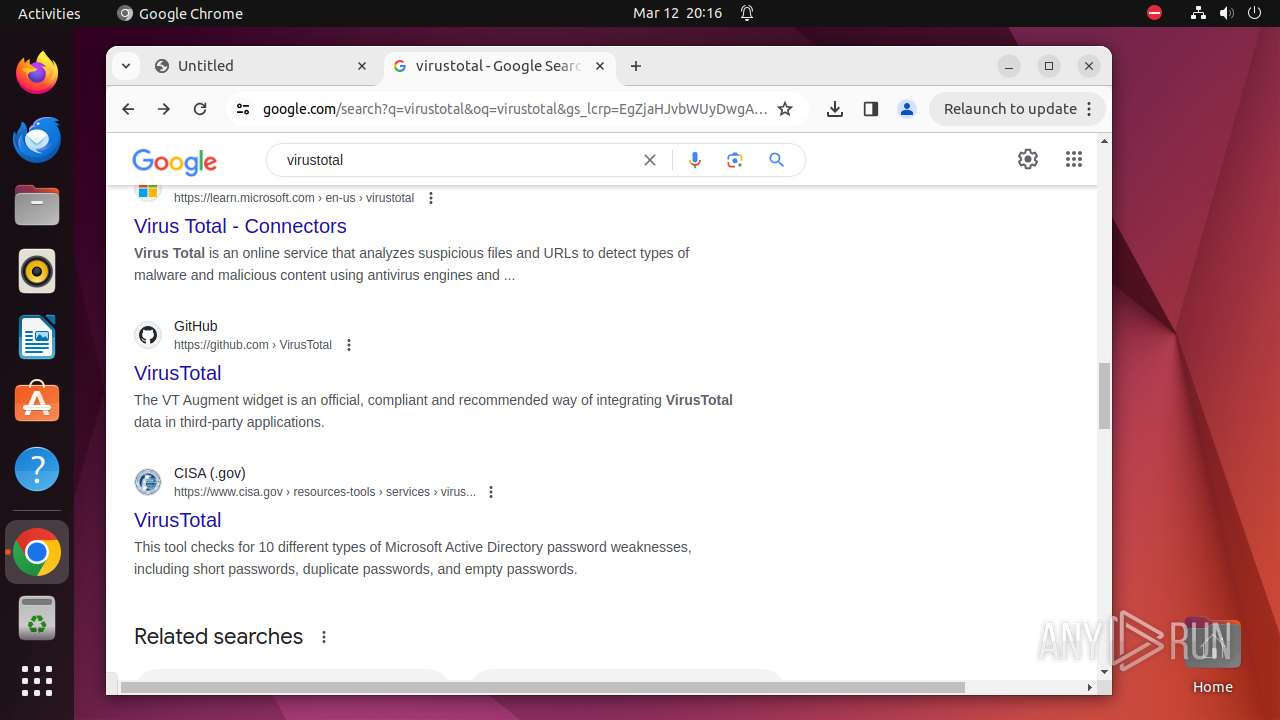Click the horizontal scrollbar thumb
The image size is (1280, 720).
[x=543, y=687]
